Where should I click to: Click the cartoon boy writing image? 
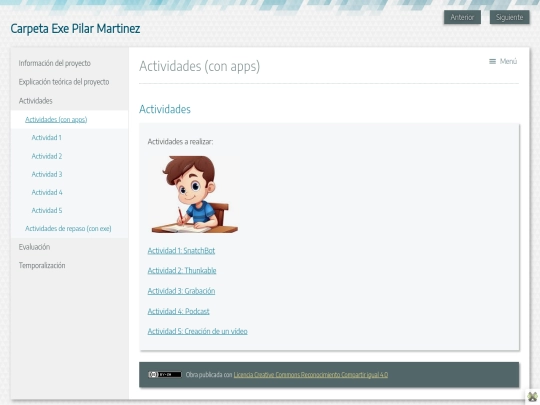(x=195, y=194)
